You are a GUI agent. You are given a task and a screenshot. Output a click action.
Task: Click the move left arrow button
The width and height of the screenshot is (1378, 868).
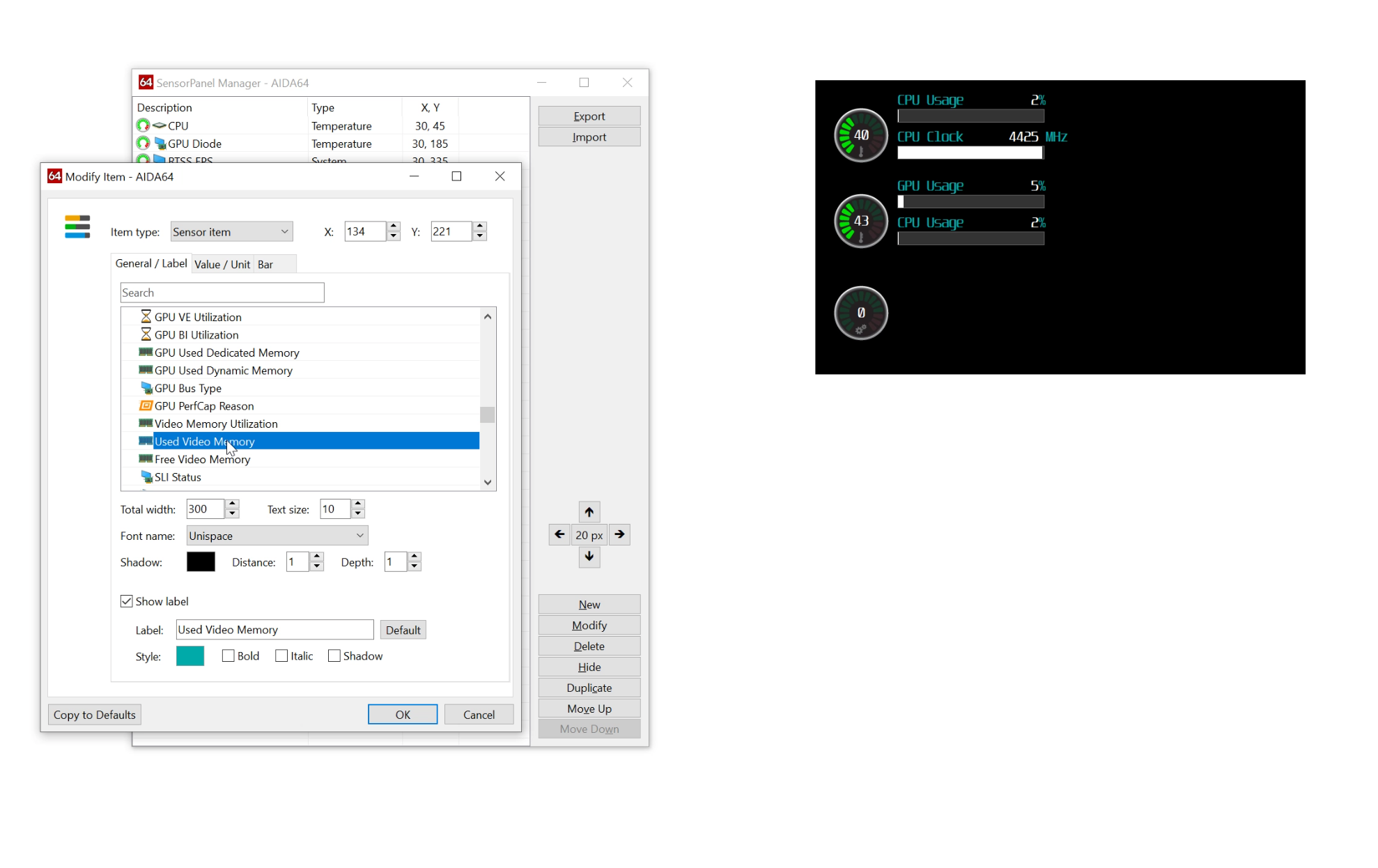click(x=559, y=534)
